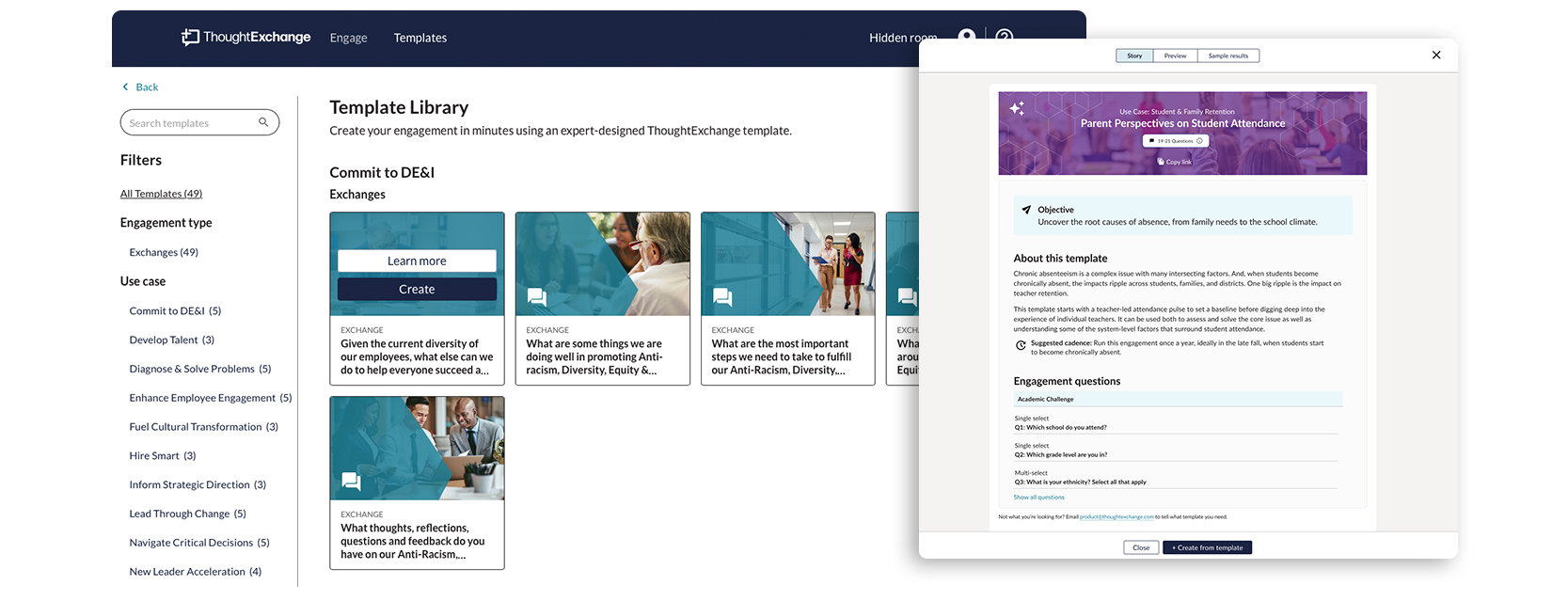The image size is (1568, 601).
Task: Open the Engage menu item
Action: (x=348, y=38)
